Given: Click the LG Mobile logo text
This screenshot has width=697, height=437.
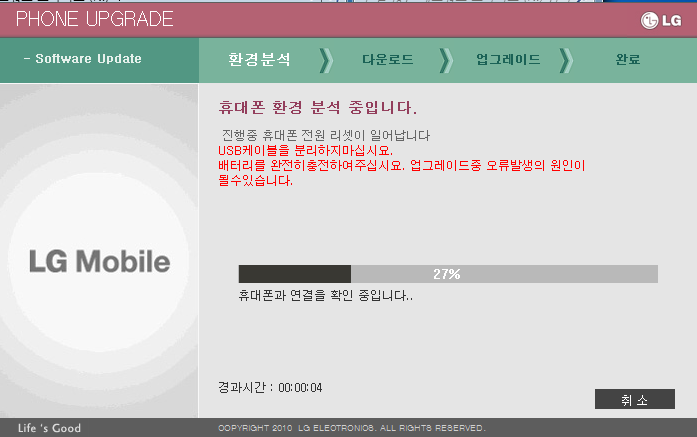Looking at the screenshot, I should coord(100,261).
